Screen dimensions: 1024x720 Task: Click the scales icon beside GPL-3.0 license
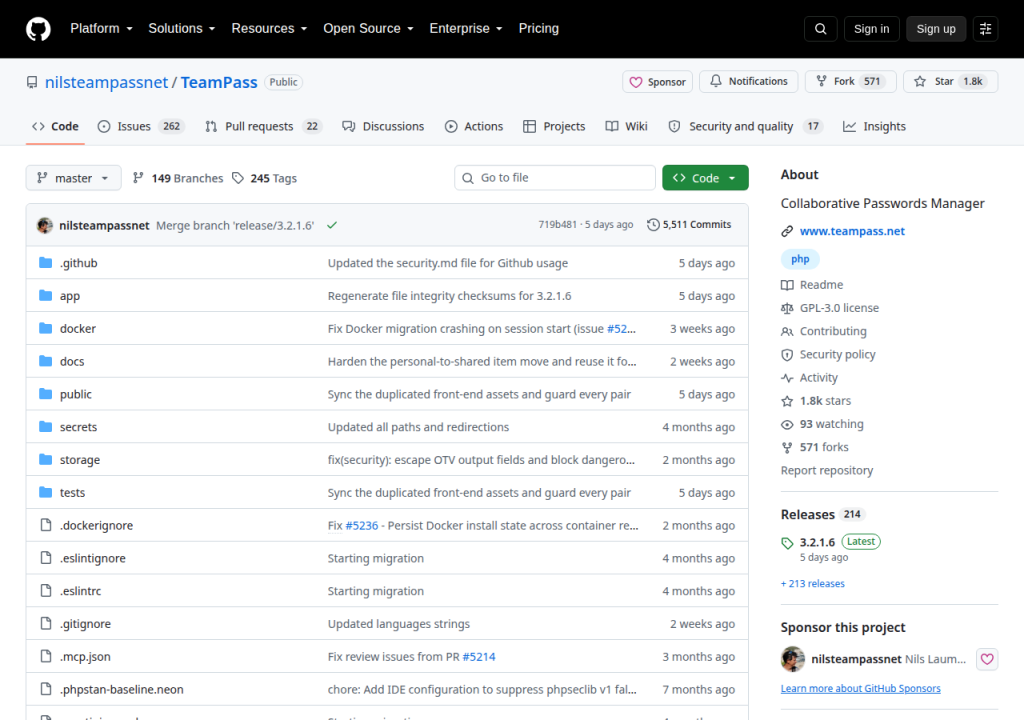[x=787, y=308]
